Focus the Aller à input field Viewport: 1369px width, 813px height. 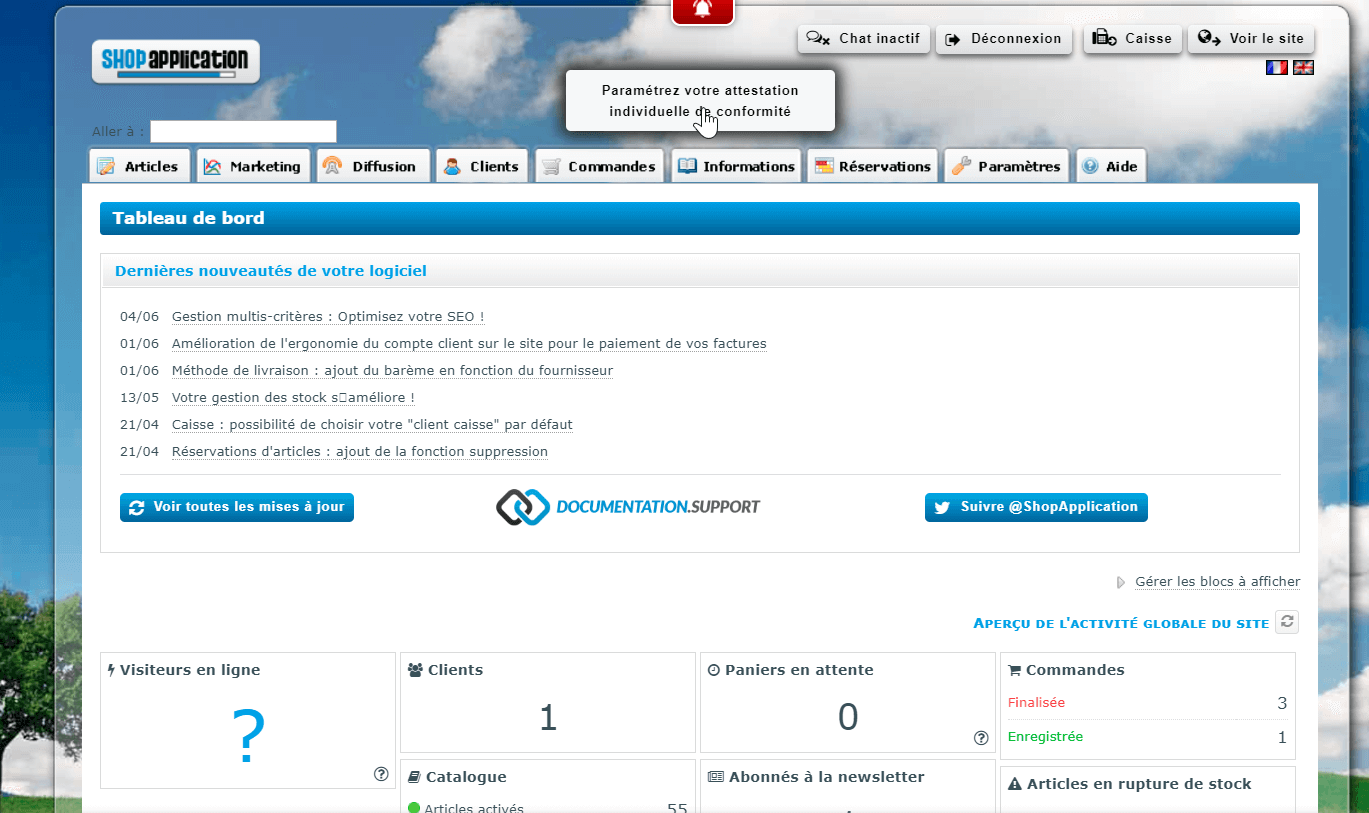pos(243,132)
